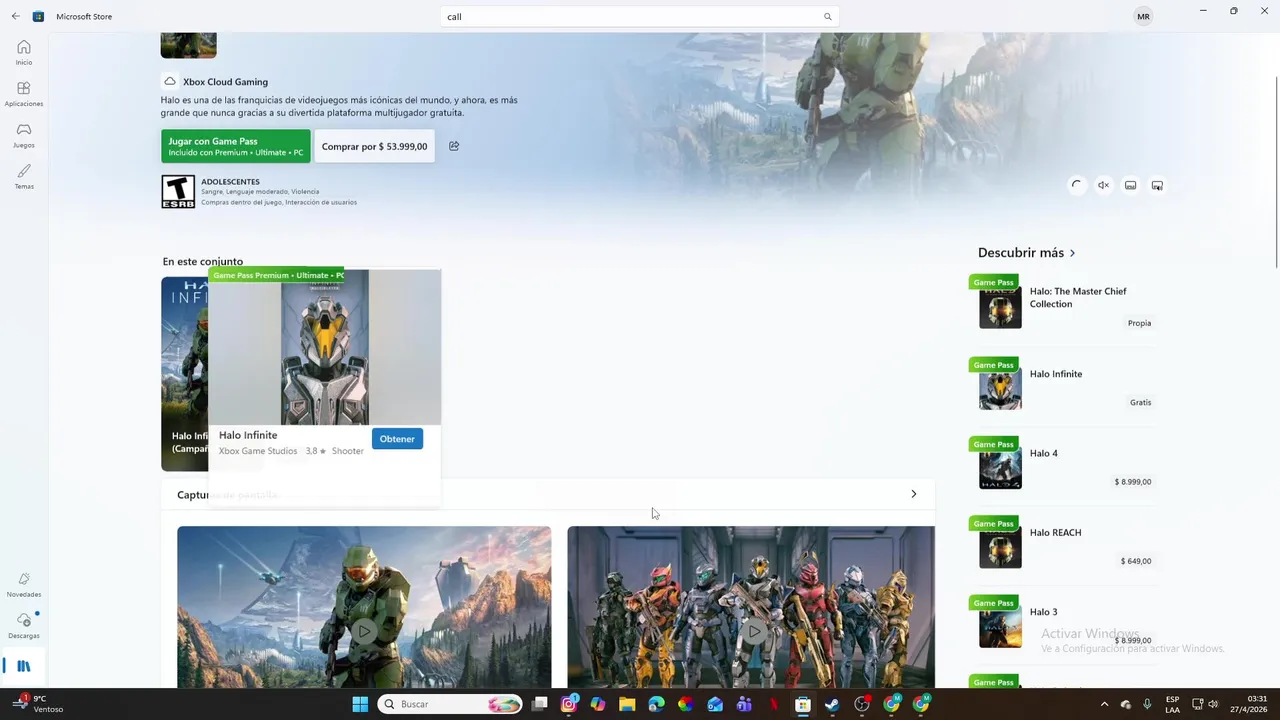1280x720 pixels.
Task: Toggle the trailer closed captions icon
Action: point(1130,185)
